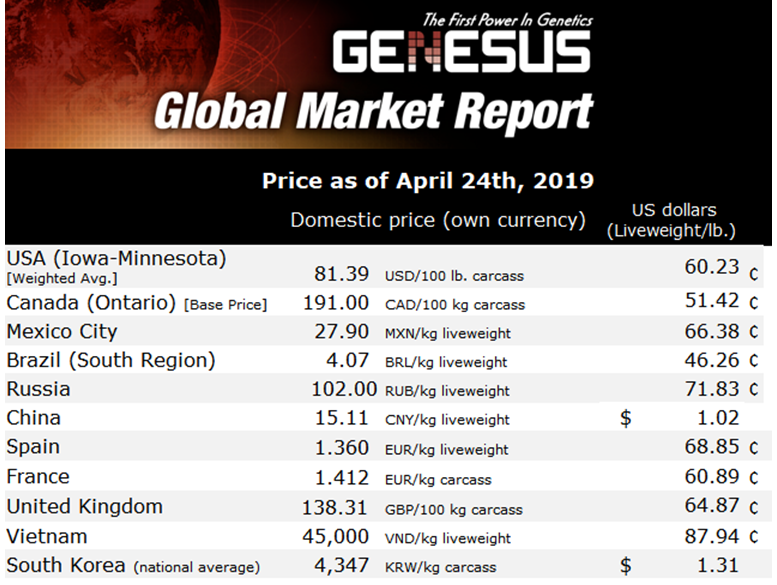Viewport: 777px width, 585px height.
Task: Select the USA (Iowa-Minnesota) row label
Action: [116, 258]
